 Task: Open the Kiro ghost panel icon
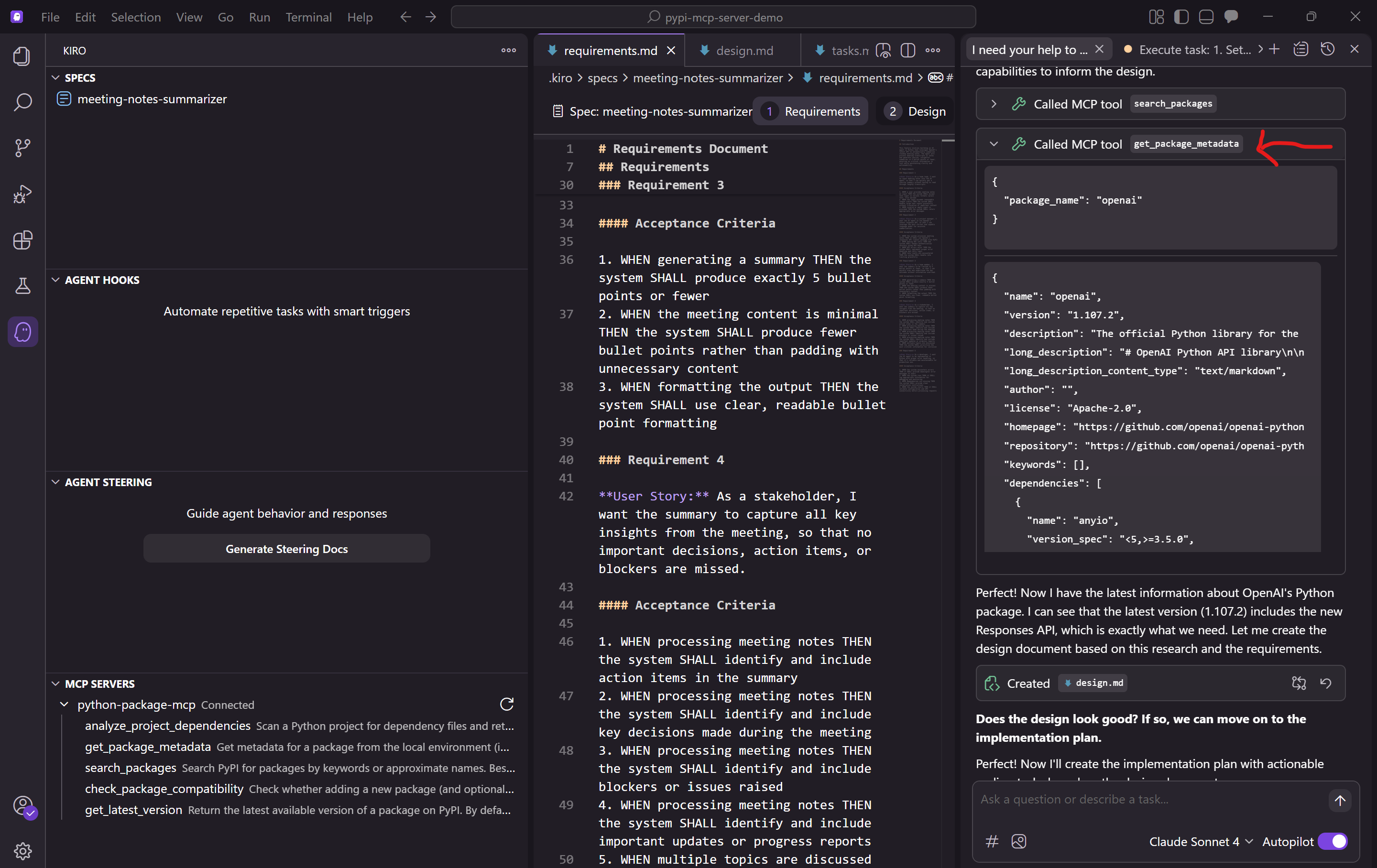click(23, 332)
